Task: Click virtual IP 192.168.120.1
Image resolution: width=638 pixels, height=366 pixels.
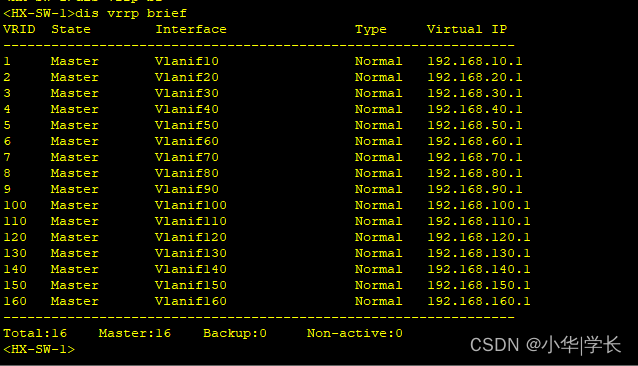Action: click(x=478, y=237)
